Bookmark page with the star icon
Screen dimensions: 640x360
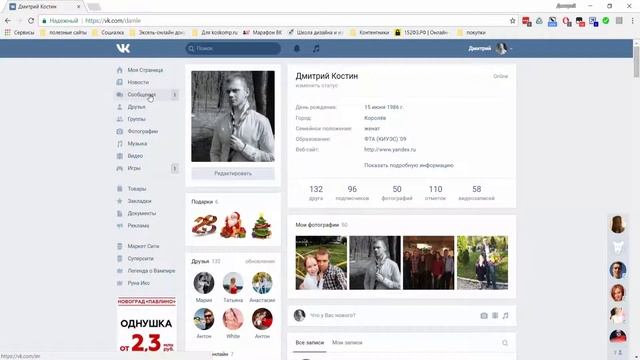coord(513,20)
